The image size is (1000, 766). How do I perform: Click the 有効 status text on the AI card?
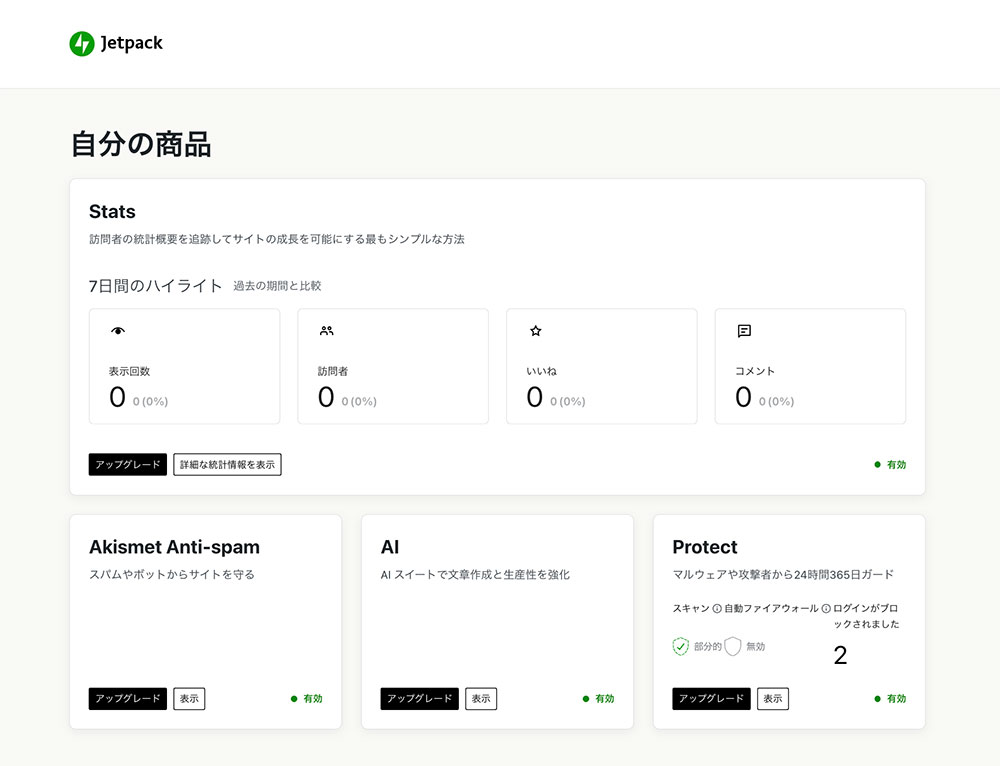click(x=605, y=698)
